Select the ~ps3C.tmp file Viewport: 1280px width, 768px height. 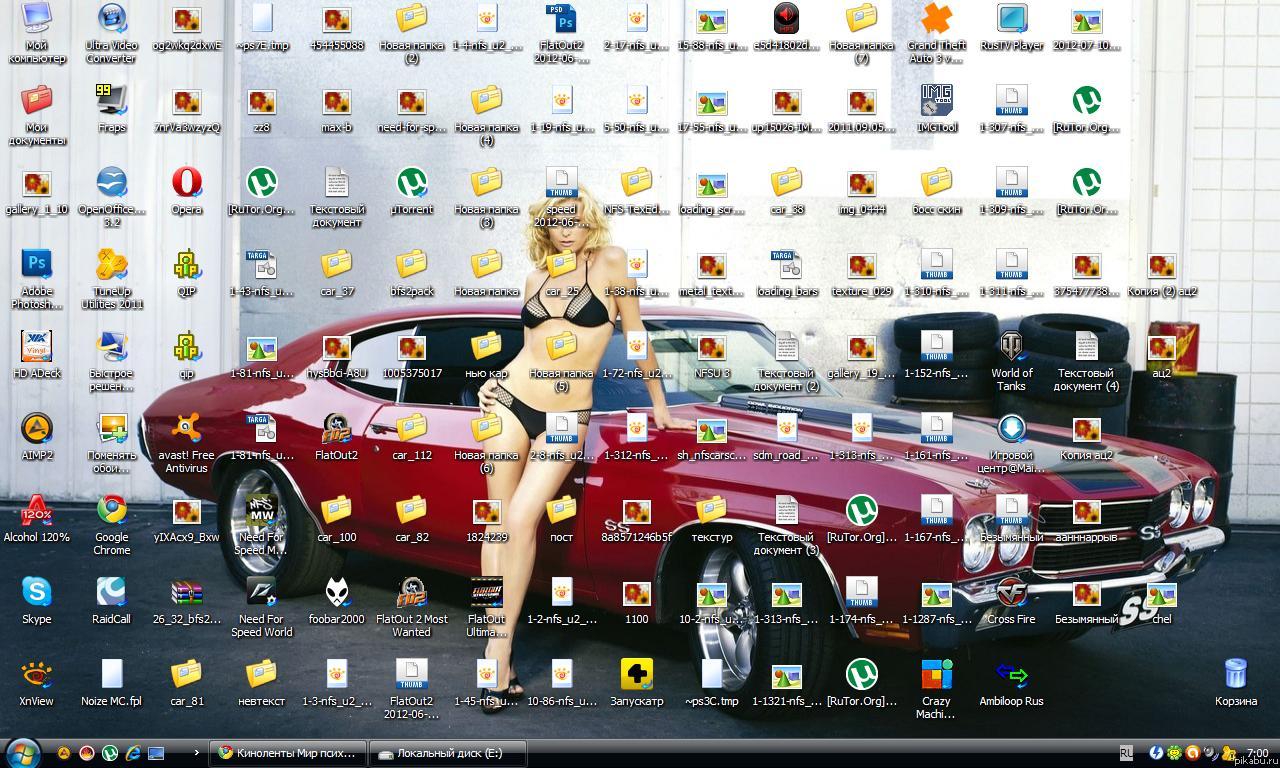pyautogui.click(x=712, y=682)
